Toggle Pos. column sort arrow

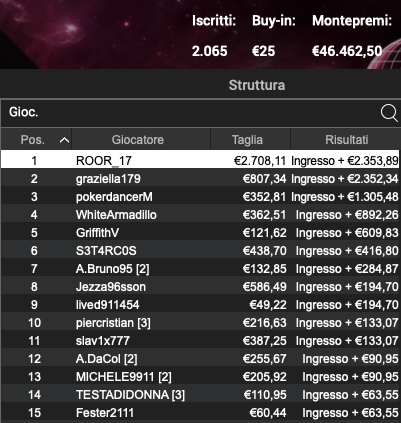click(64, 140)
